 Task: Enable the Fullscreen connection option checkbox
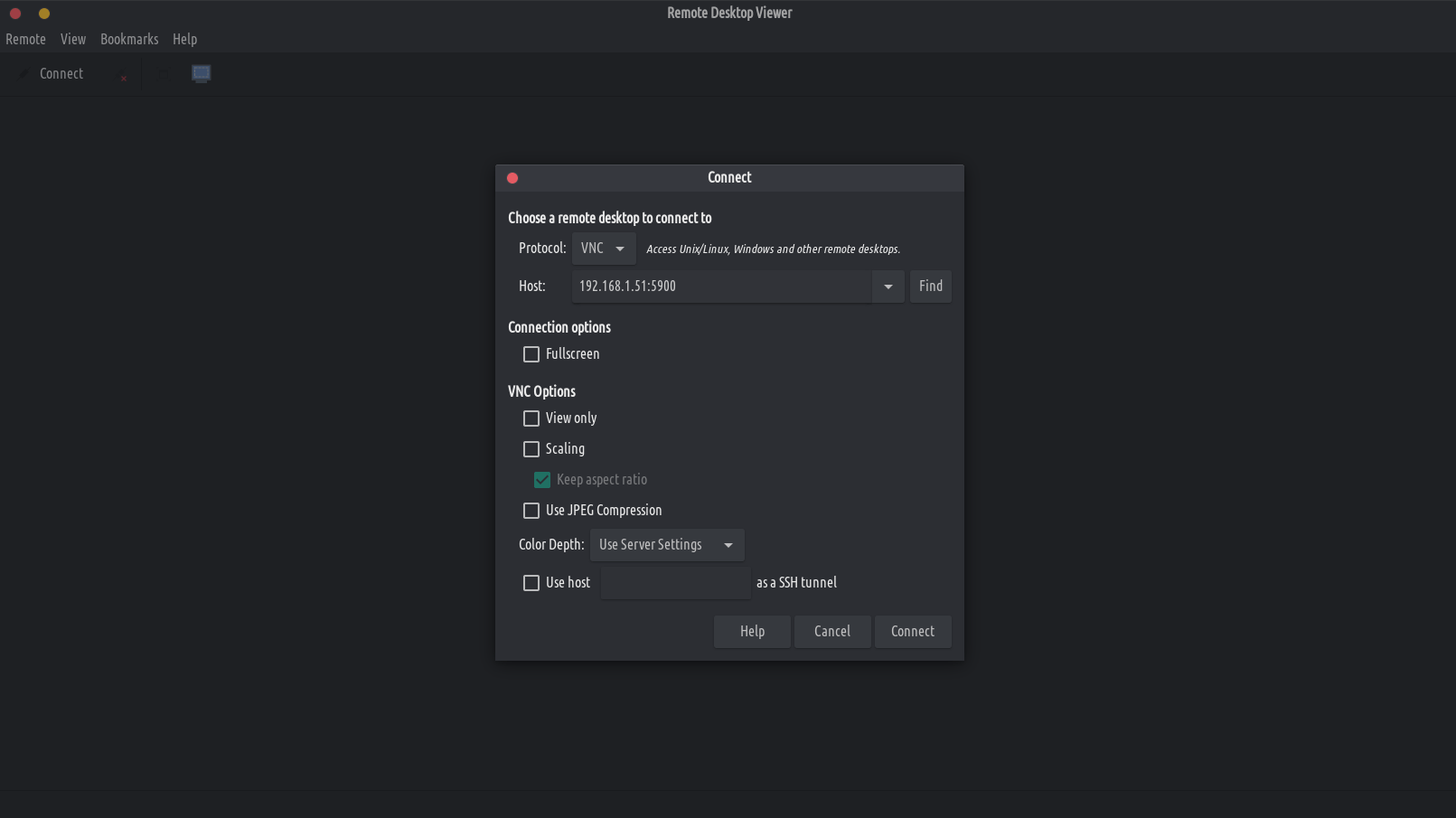click(531, 354)
